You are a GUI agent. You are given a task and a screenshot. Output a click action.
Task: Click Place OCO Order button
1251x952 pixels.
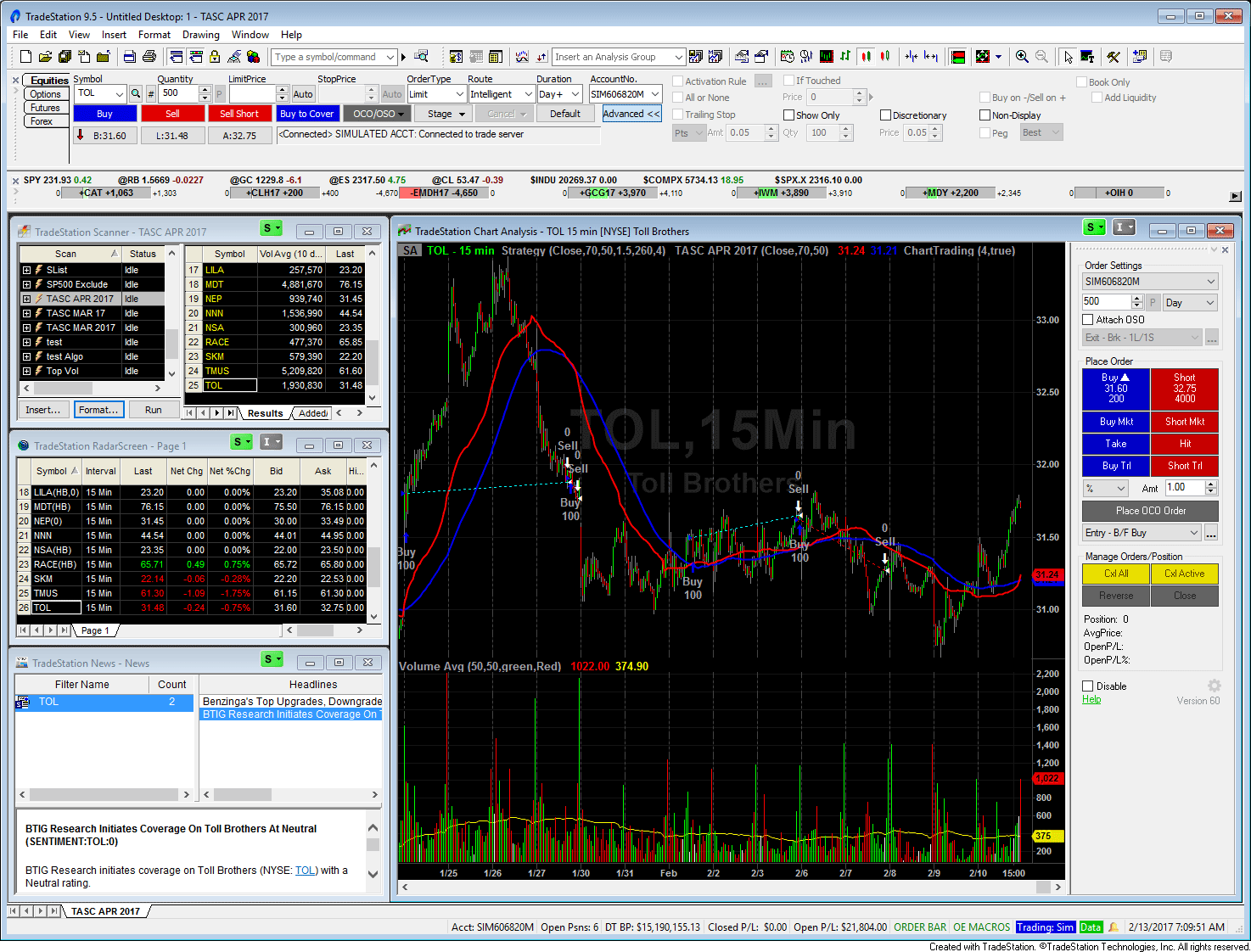1150,511
